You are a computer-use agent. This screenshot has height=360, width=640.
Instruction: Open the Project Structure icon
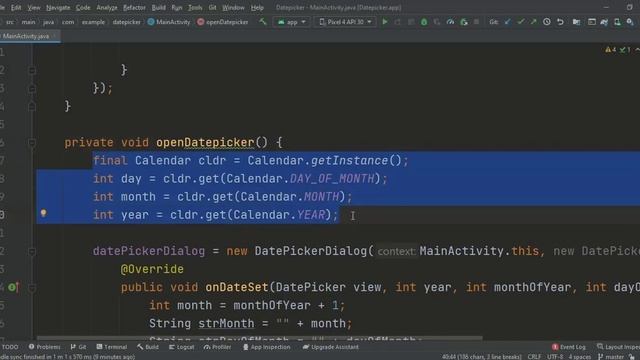point(576,22)
